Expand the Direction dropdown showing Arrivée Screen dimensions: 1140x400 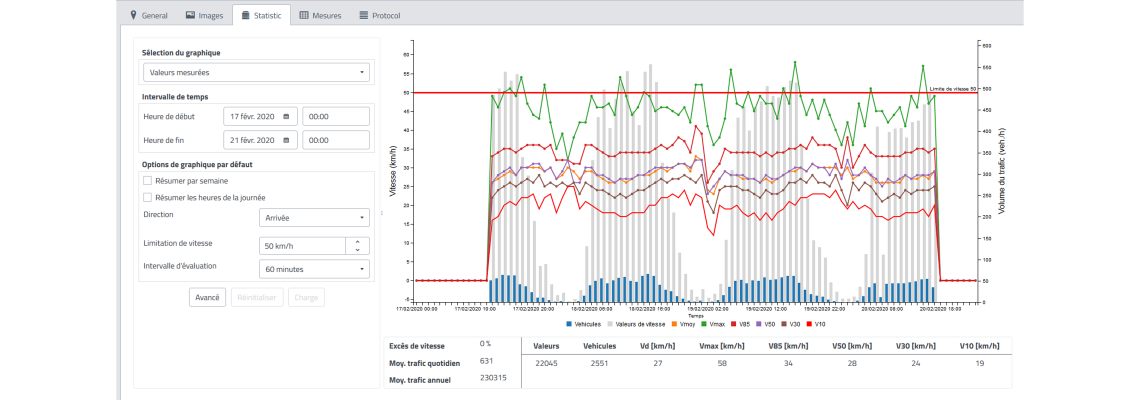313,218
